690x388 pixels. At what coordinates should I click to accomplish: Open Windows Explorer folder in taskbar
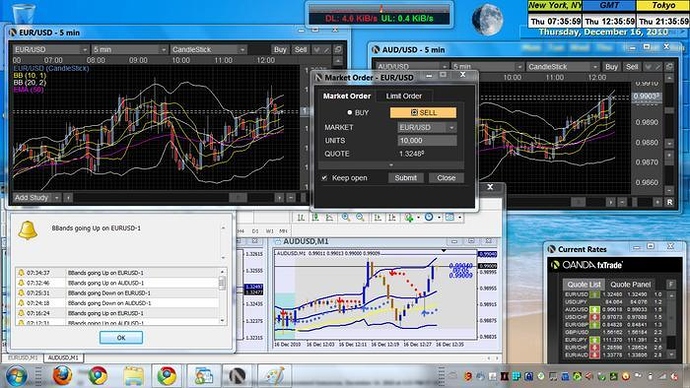click(x=133, y=377)
